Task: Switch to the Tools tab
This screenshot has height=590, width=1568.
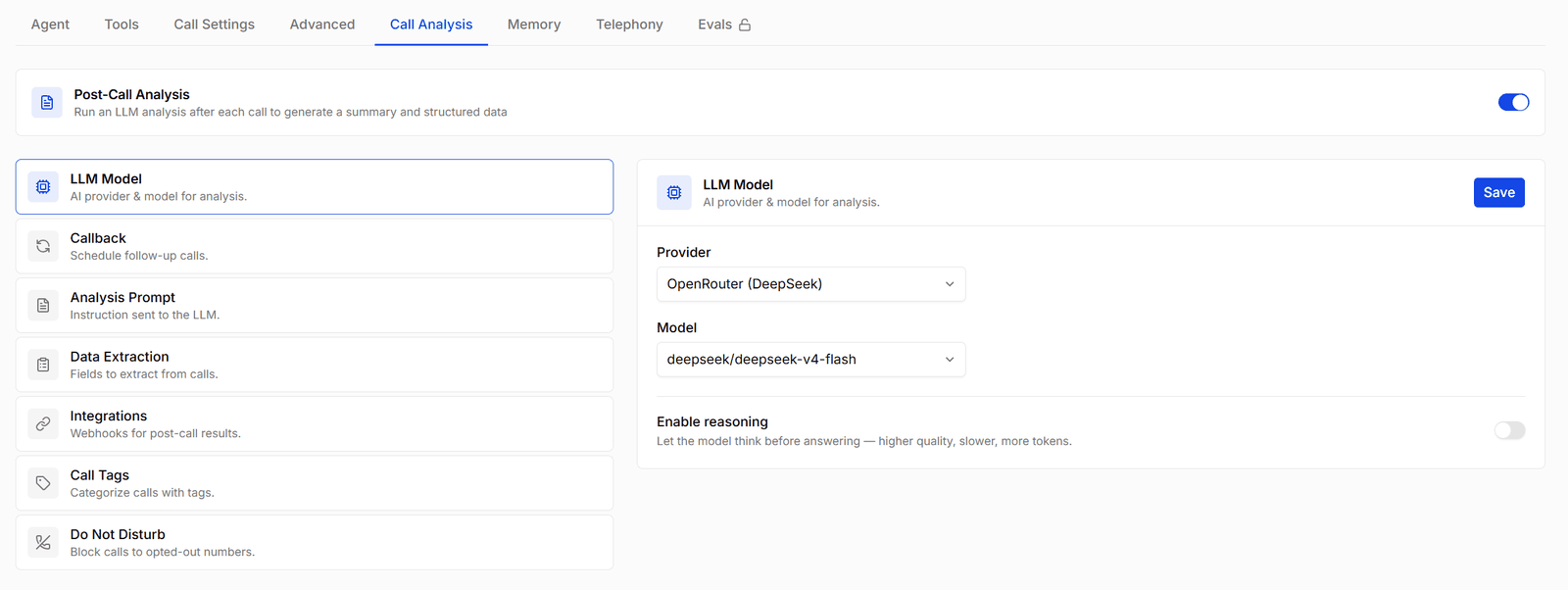Action: point(122,25)
